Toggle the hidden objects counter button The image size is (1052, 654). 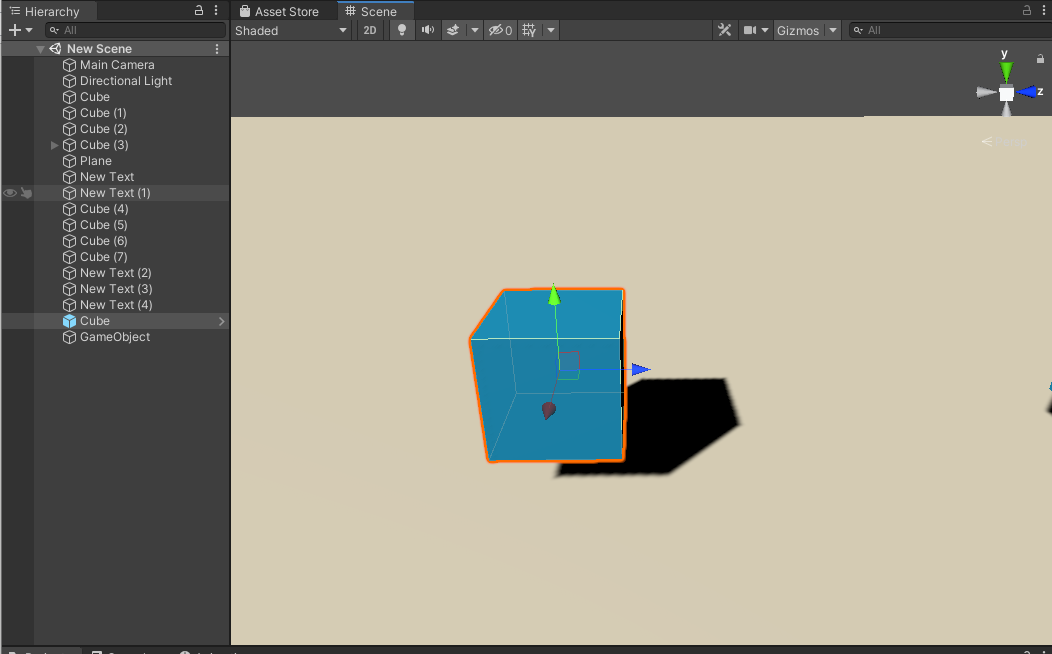pyautogui.click(x=501, y=30)
